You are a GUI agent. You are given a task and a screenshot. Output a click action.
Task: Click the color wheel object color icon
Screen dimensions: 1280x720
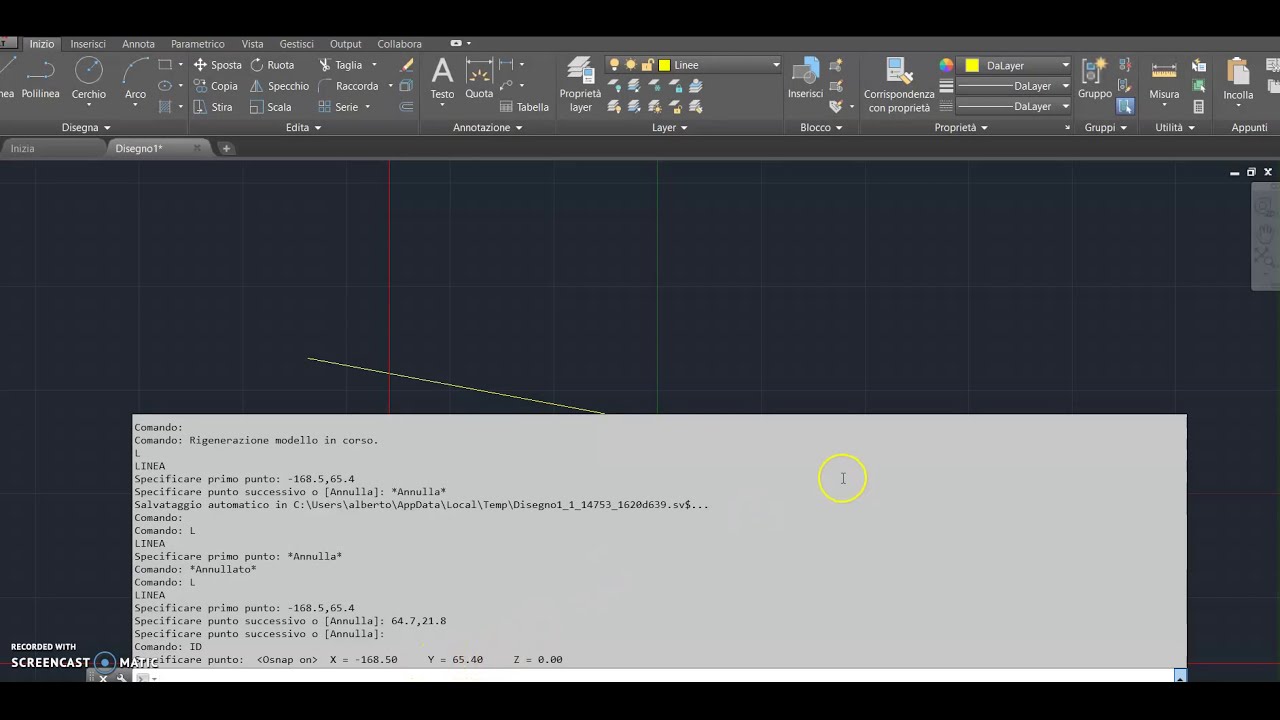tap(946, 65)
